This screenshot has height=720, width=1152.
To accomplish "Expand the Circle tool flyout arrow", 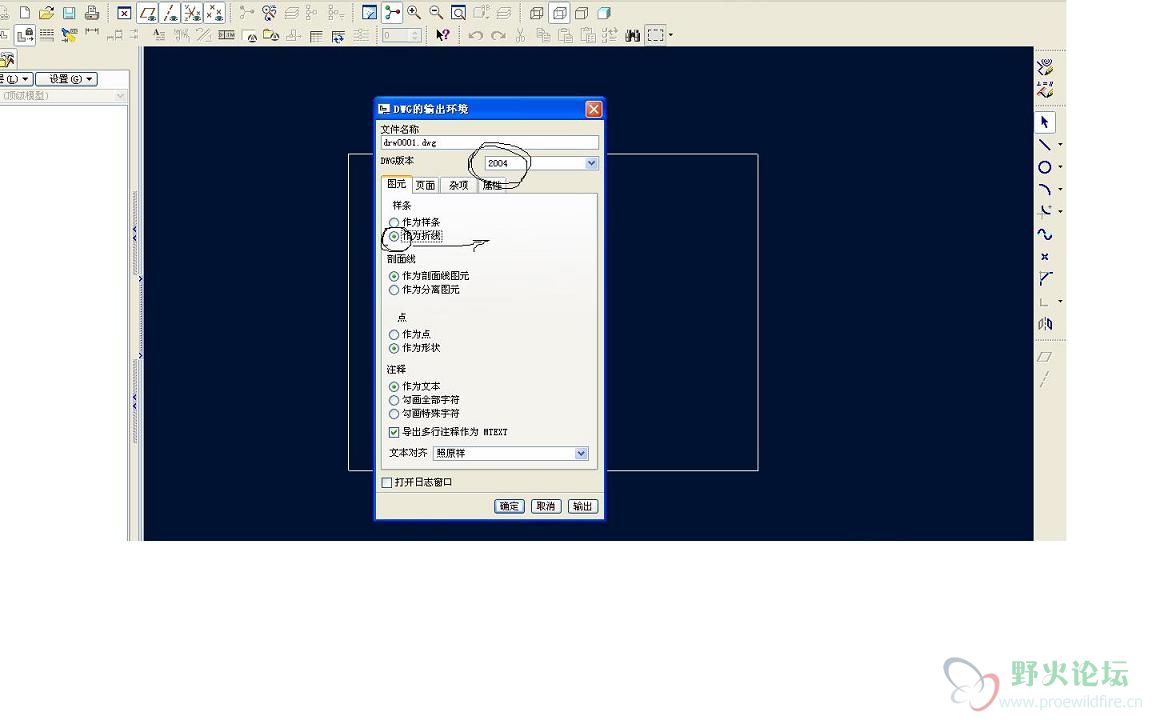I will pos(1060,168).
